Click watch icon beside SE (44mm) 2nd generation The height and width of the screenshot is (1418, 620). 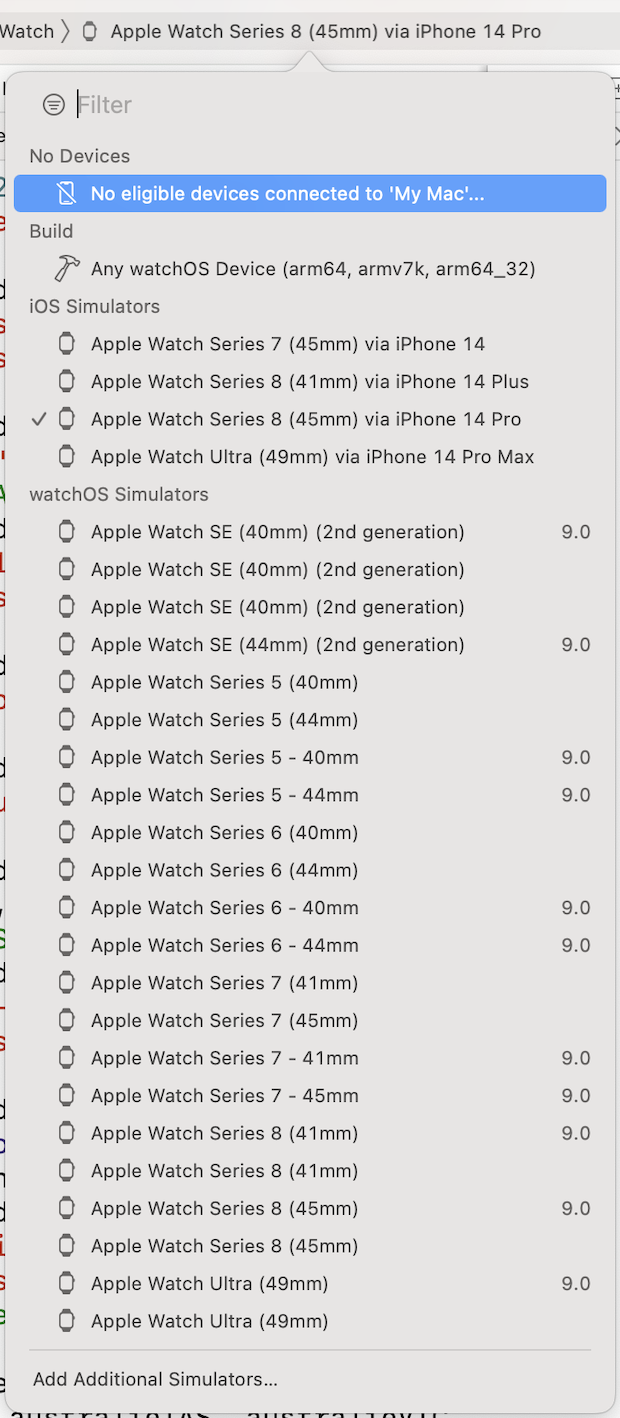(x=67, y=644)
